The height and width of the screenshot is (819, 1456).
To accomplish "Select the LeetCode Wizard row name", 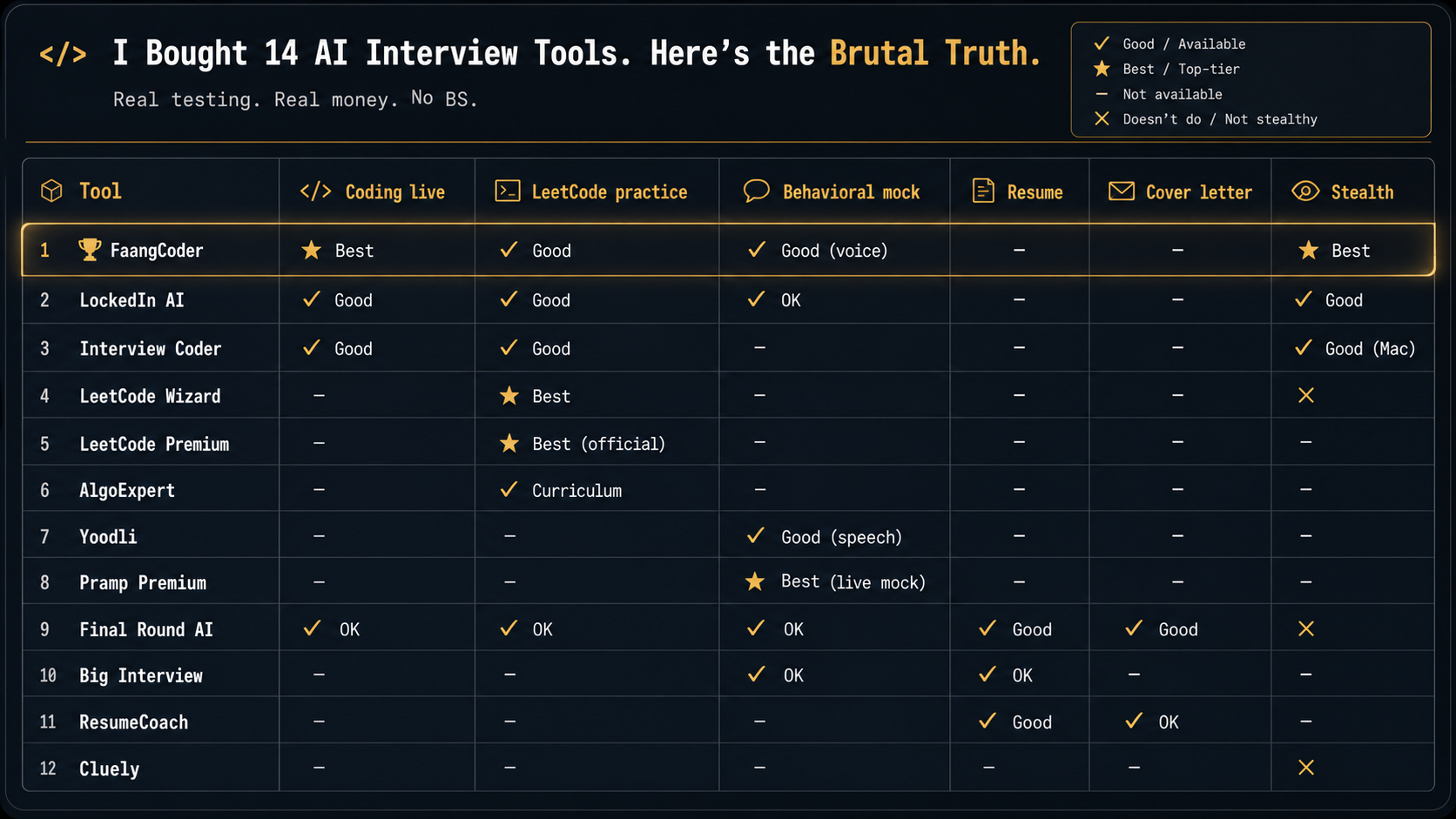I will (x=150, y=397).
